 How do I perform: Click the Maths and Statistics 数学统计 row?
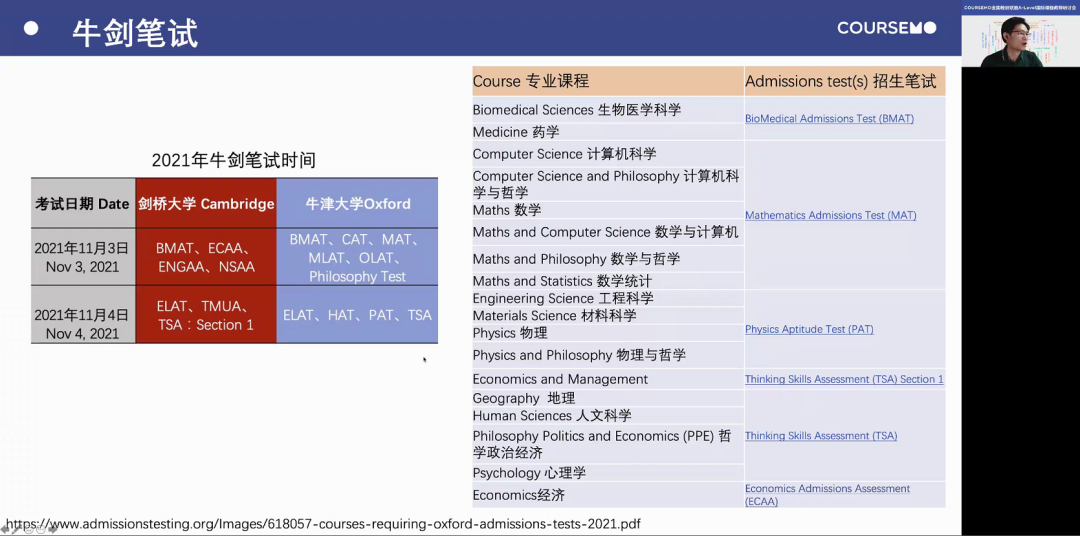pos(608,281)
